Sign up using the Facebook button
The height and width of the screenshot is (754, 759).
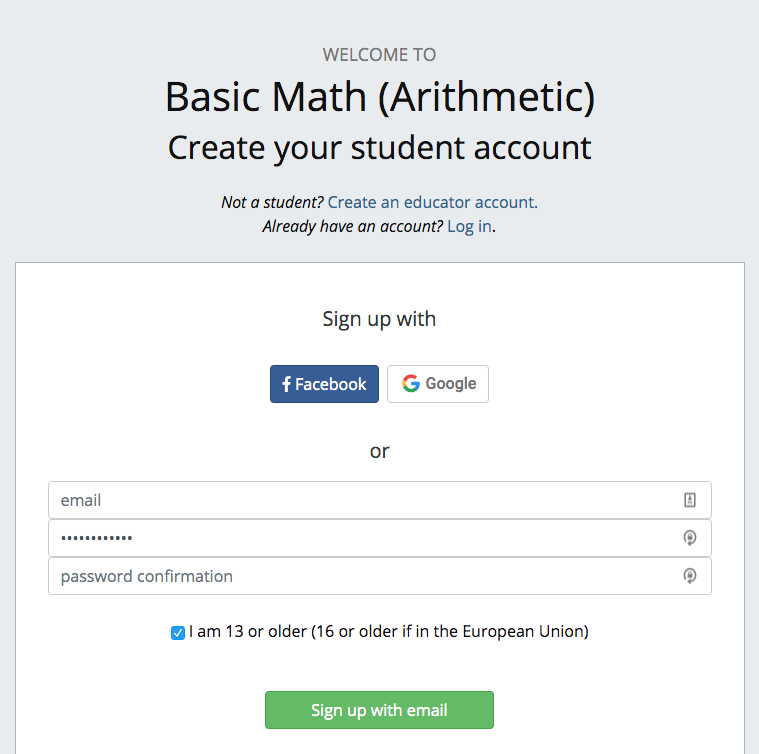pyautogui.click(x=324, y=384)
